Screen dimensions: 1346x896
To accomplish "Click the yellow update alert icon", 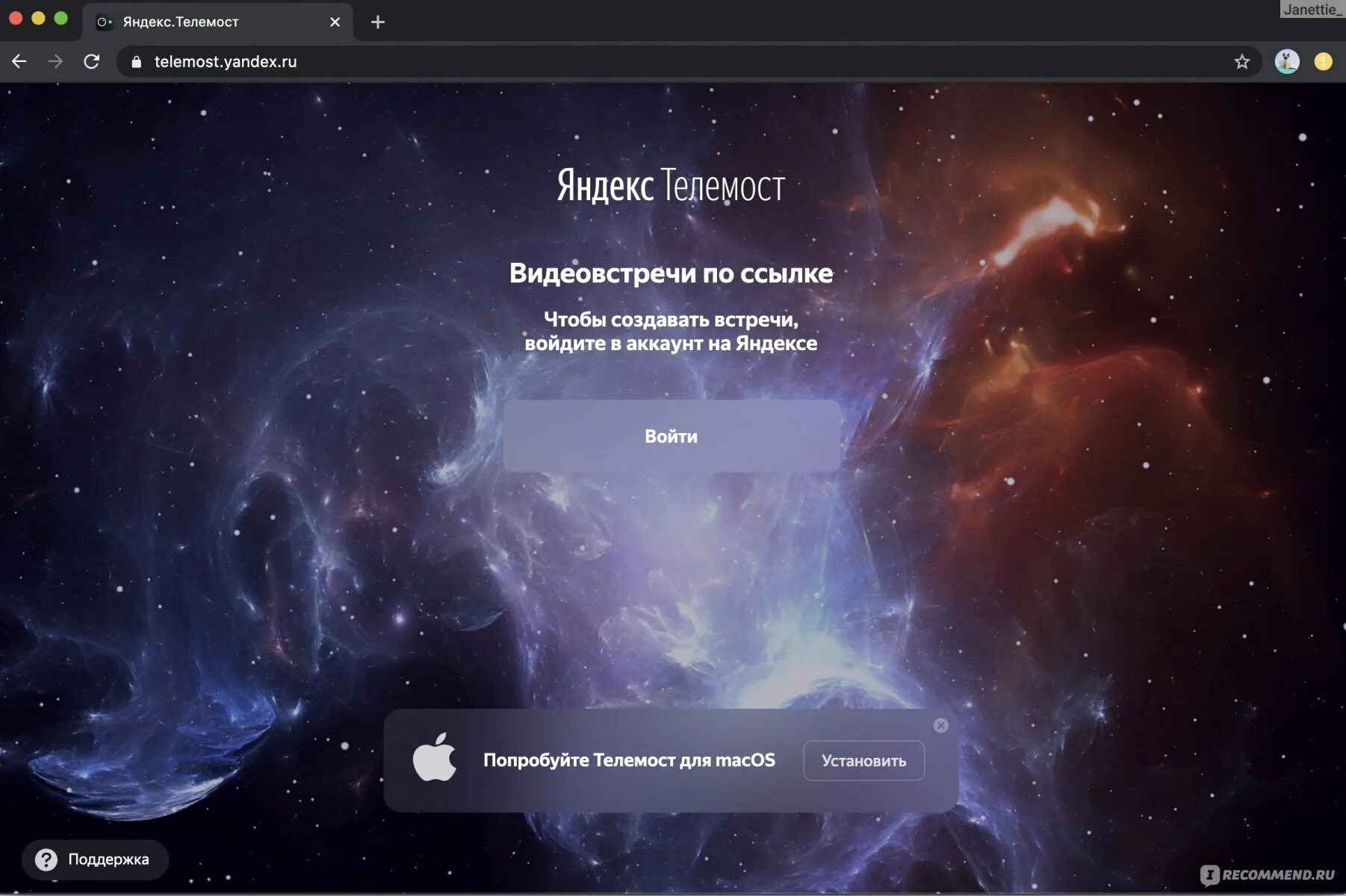I will coord(1323,61).
